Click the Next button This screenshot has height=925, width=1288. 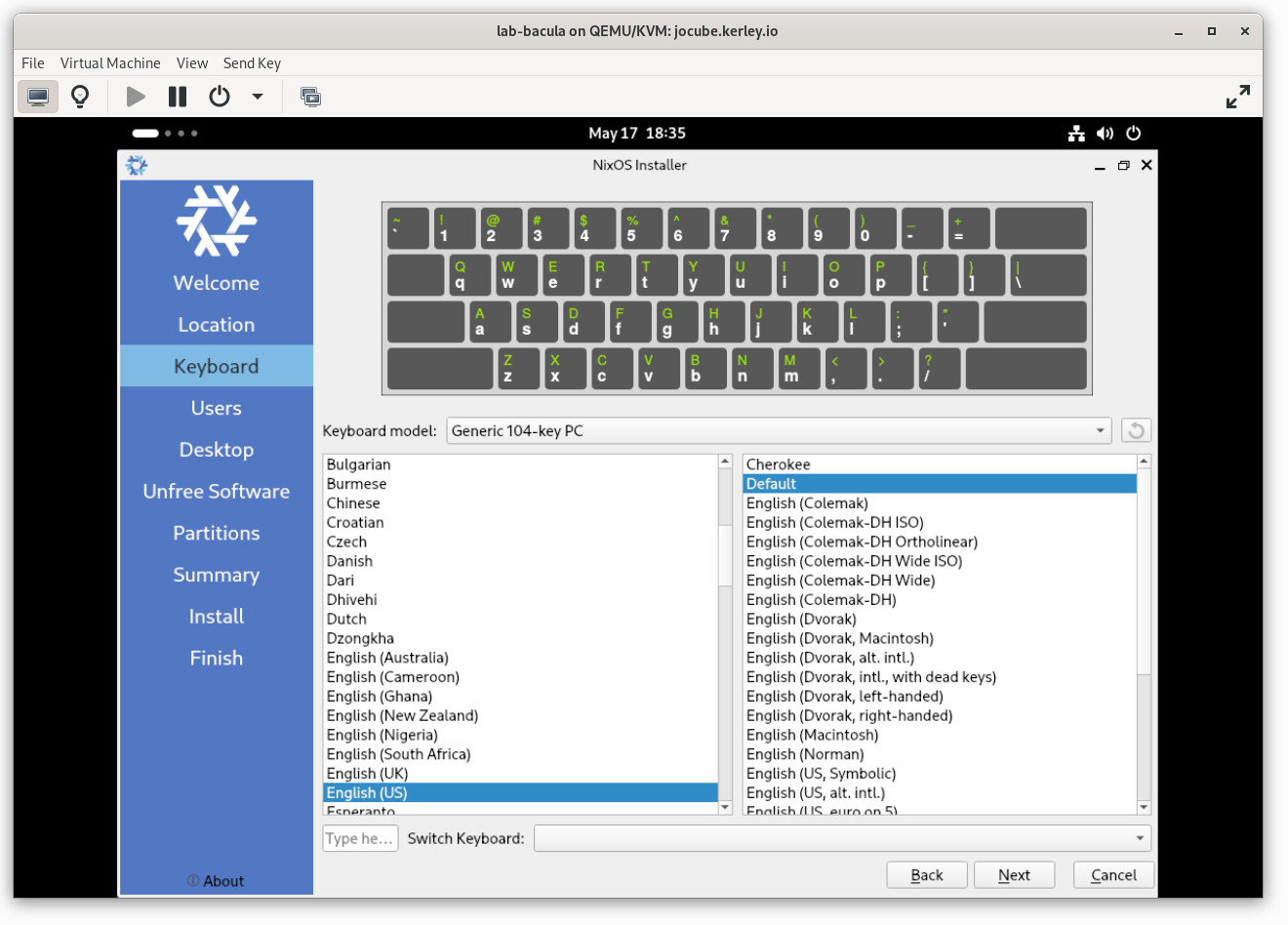point(1015,875)
